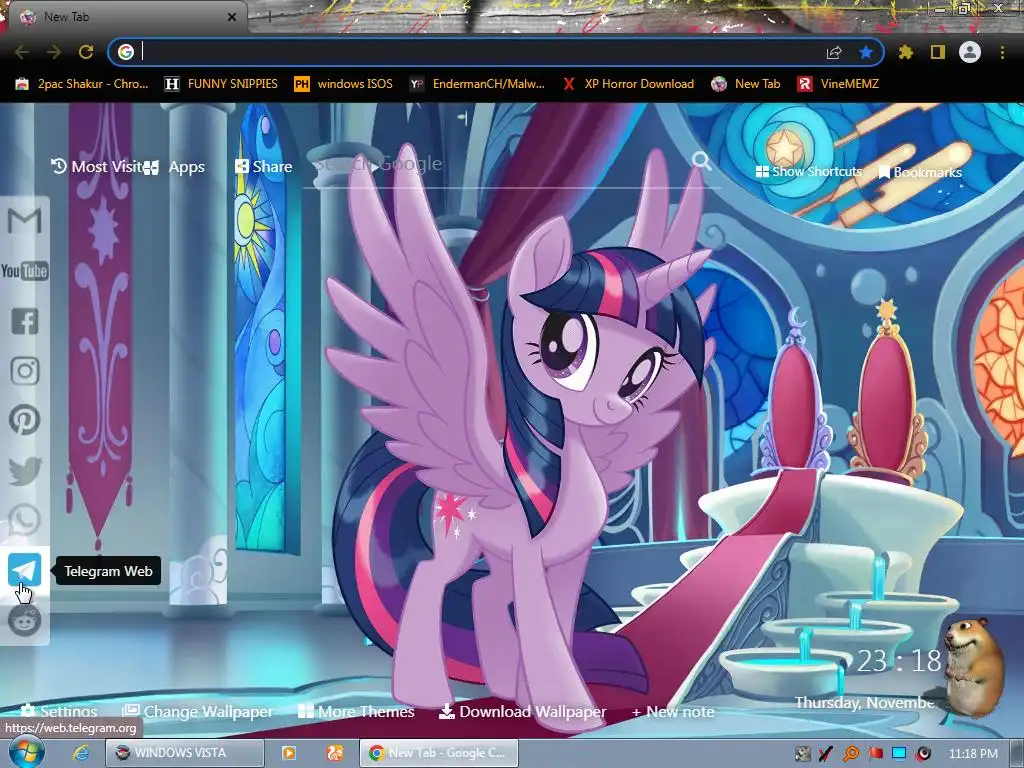Open Telegram Web sidebar shortcut
1024x768 pixels.
point(25,570)
